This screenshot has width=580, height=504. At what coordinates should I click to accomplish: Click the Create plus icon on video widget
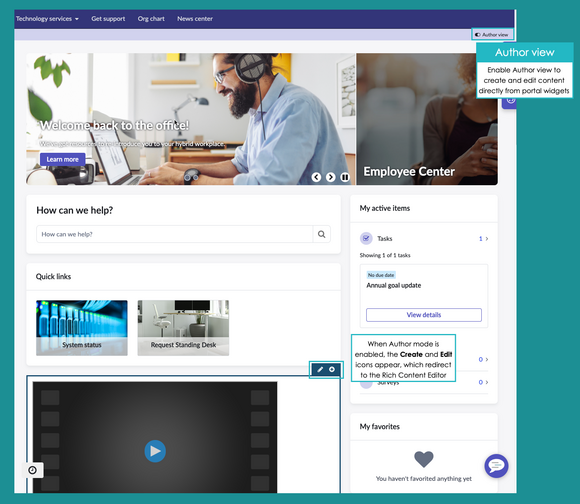(x=332, y=369)
